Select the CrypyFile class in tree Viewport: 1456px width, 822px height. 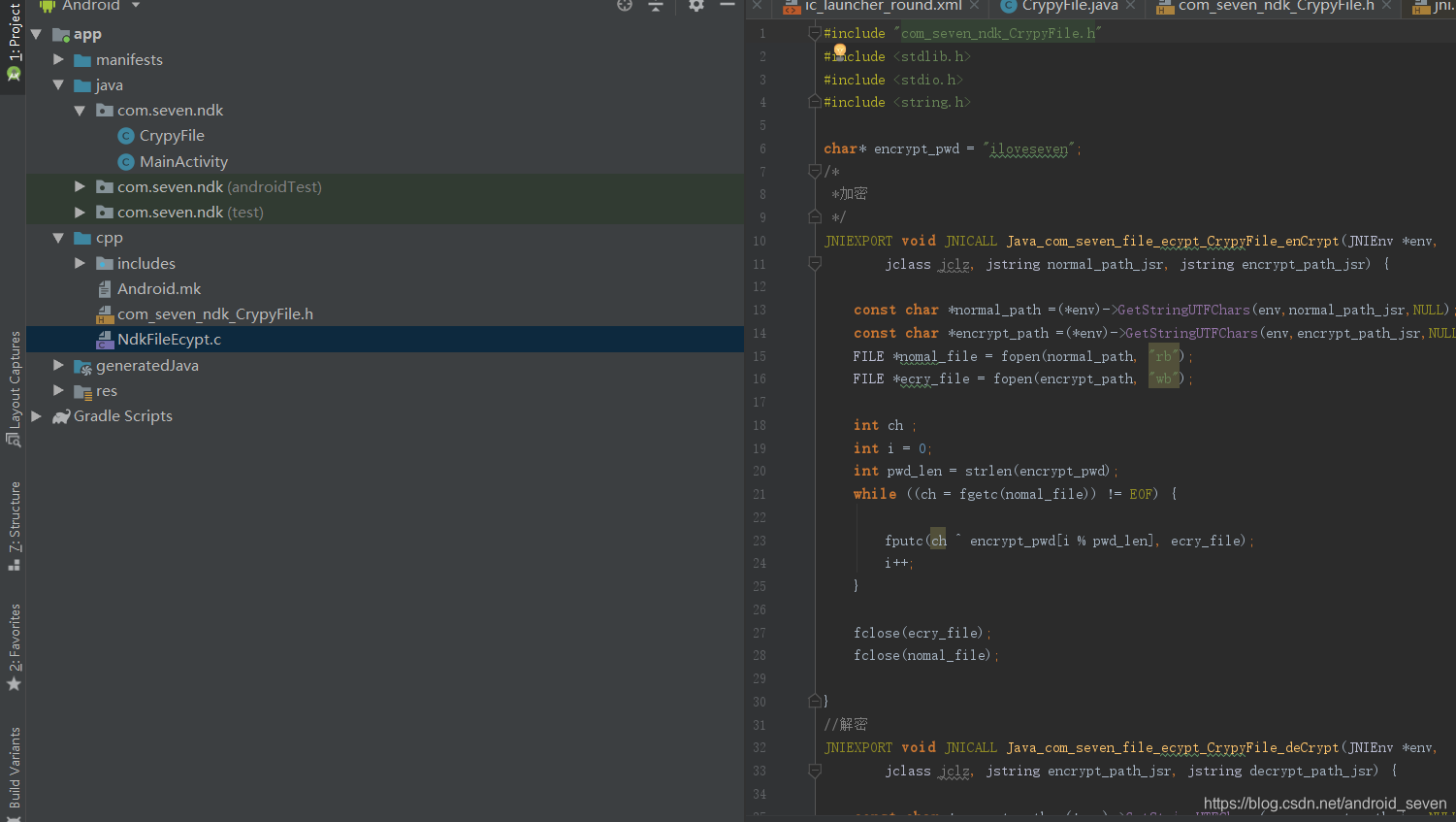[172, 136]
